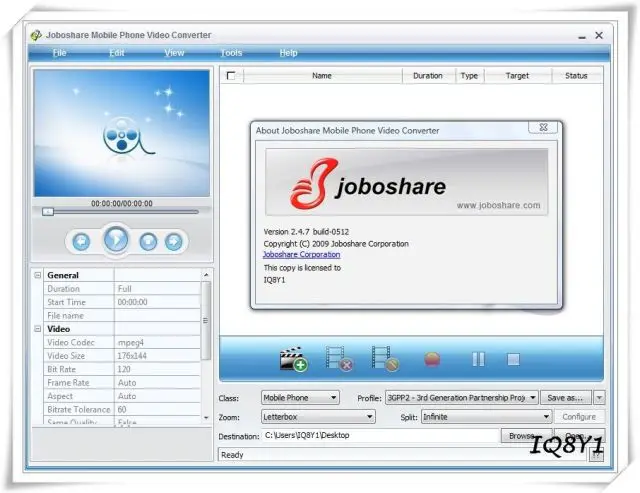Open the Help menu
This screenshot has height=493, width=640.
[289, 53]
